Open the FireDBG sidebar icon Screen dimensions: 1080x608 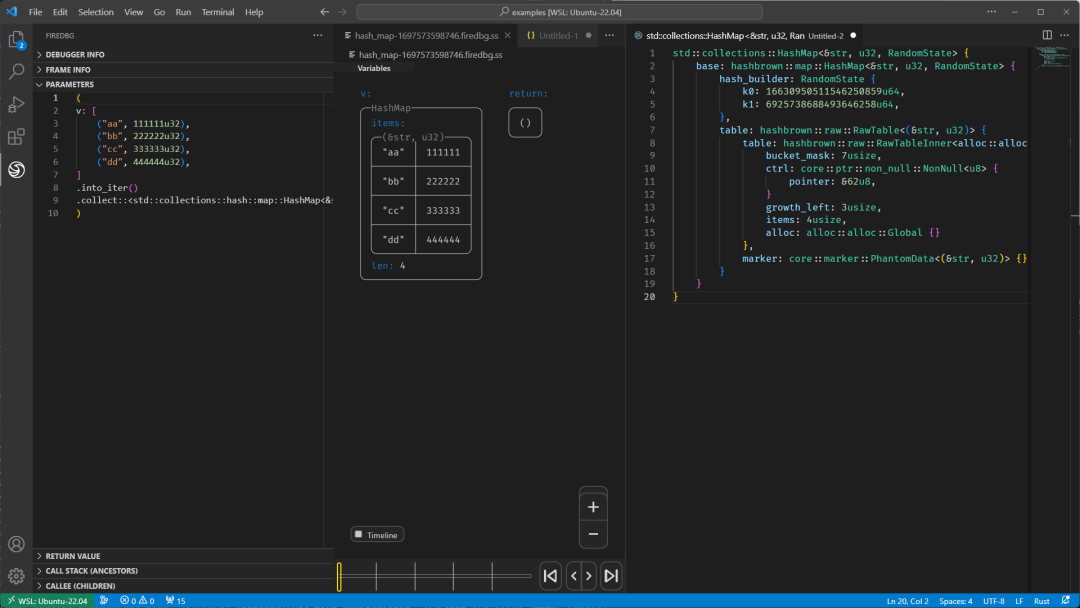point(16,170)
